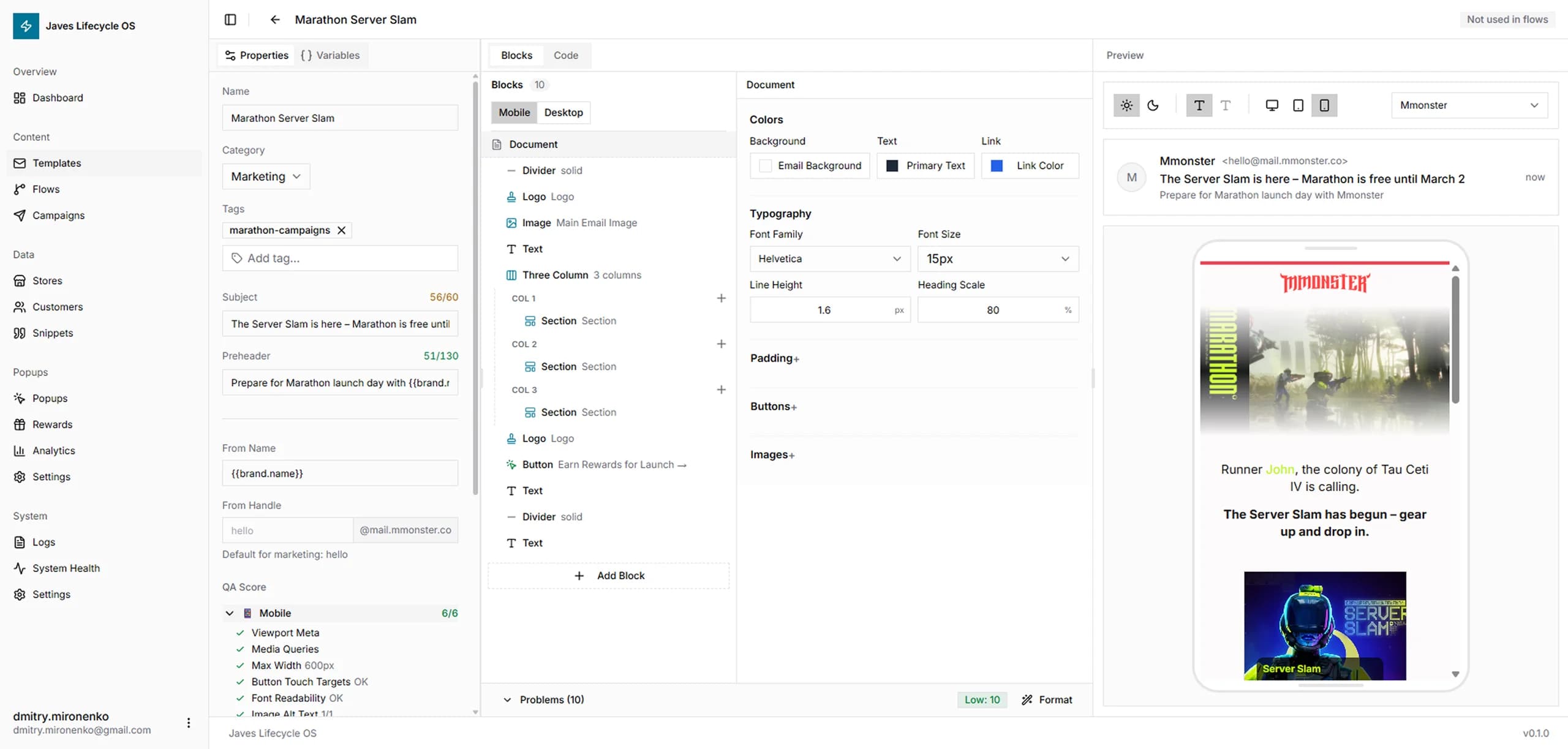This screenshot has height=749, width=1568.
Task: Toggle the sidebar panel icon
Action: 230,20
